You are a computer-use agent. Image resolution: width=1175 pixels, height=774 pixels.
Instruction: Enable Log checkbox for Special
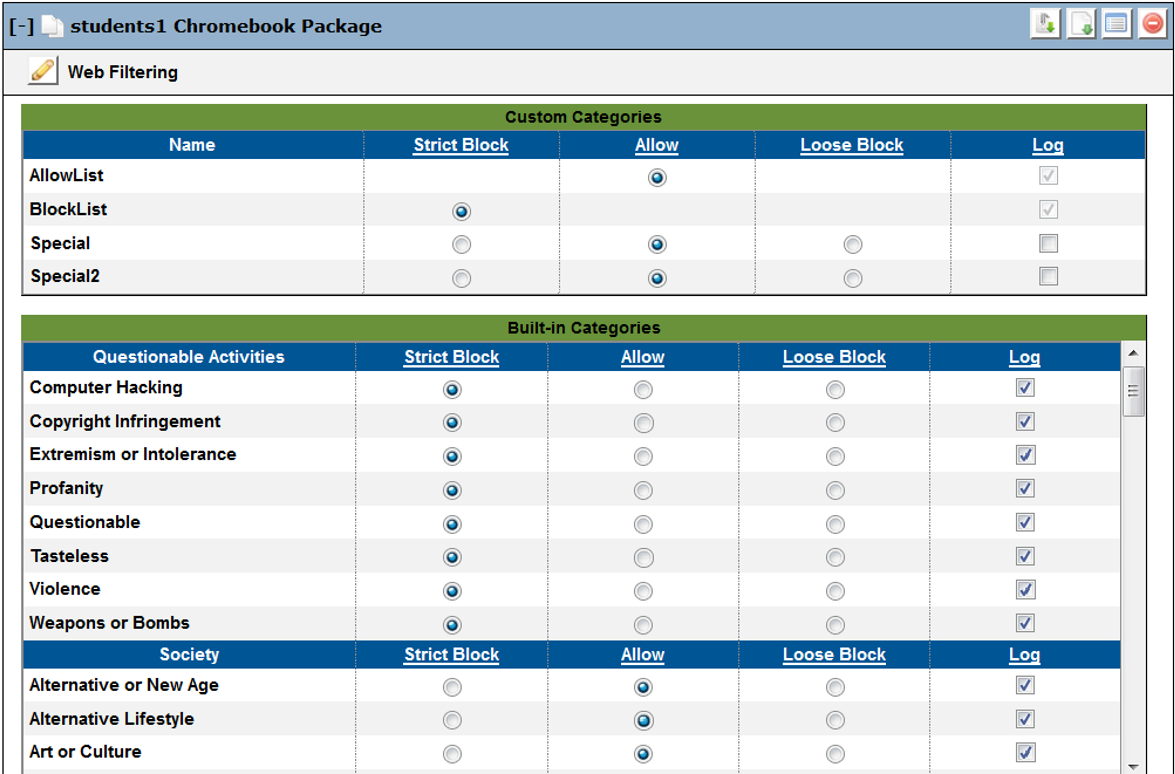click(x=1049, y=244)
